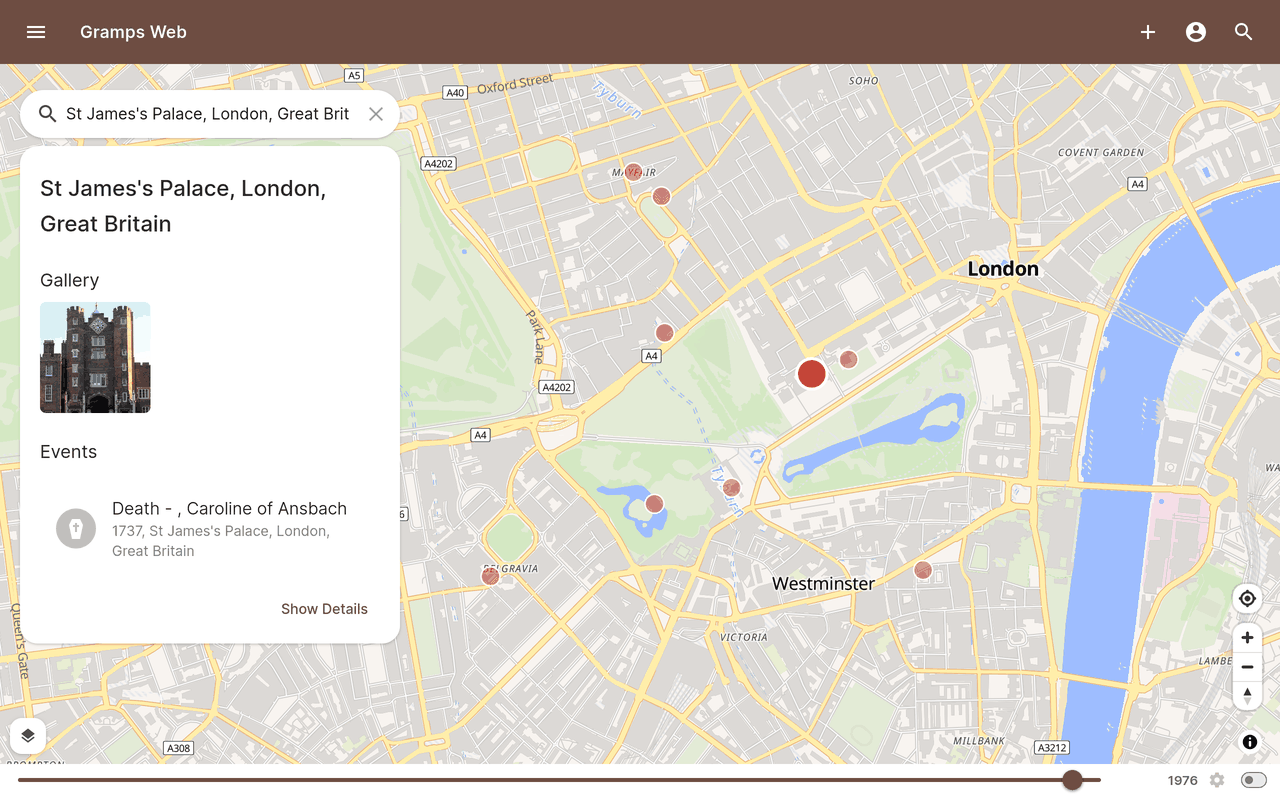Click the death event tombstone icon
Image resolution: width=1280 pixels, height=800 pixels.
pyautogui.click(x=76, y=528)
